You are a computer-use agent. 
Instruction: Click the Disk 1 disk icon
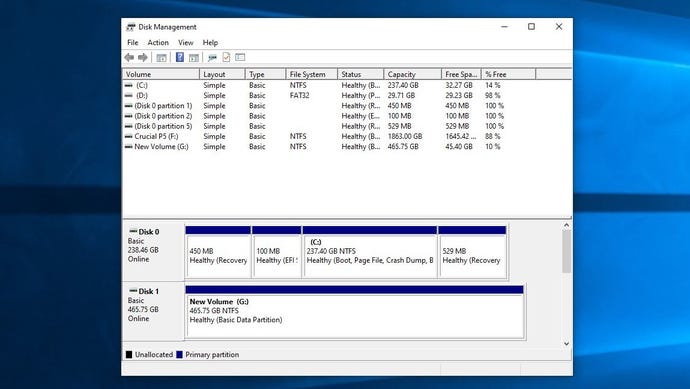133,291
